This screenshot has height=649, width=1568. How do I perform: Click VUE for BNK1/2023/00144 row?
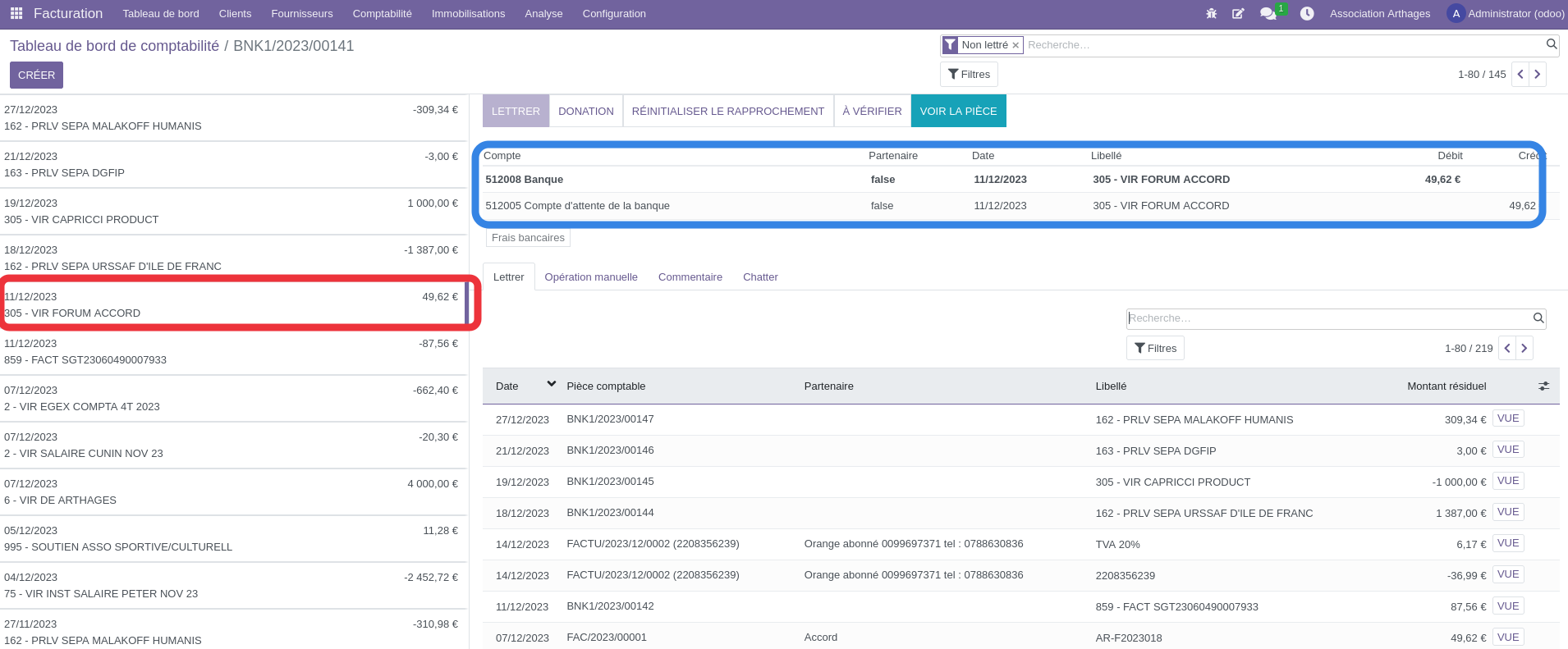click(1508, 512)
